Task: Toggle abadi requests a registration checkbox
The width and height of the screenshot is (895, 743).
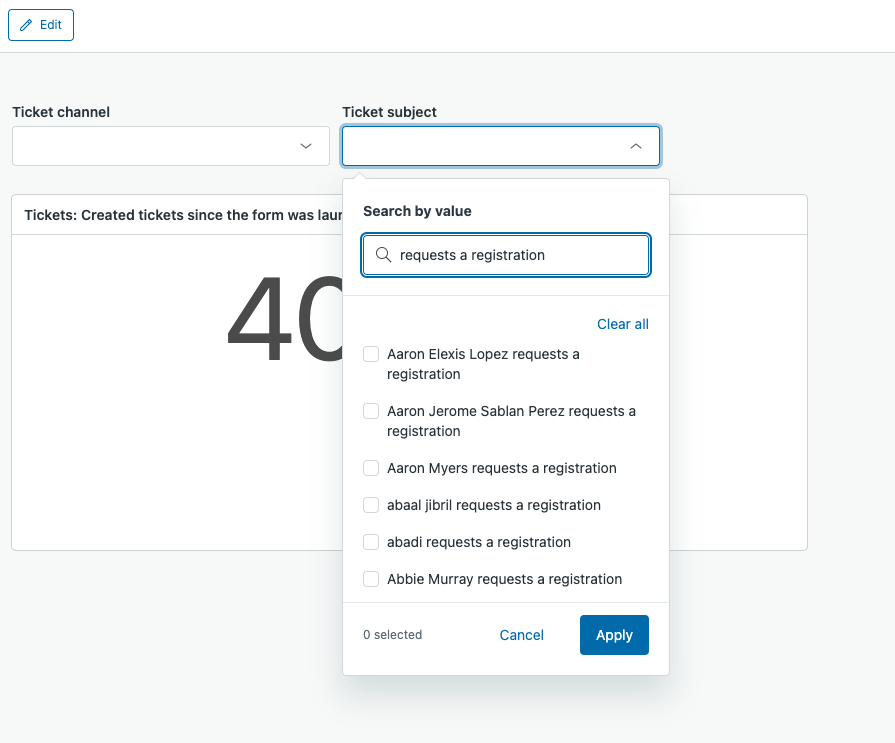Action: click(x=371, y=542)
